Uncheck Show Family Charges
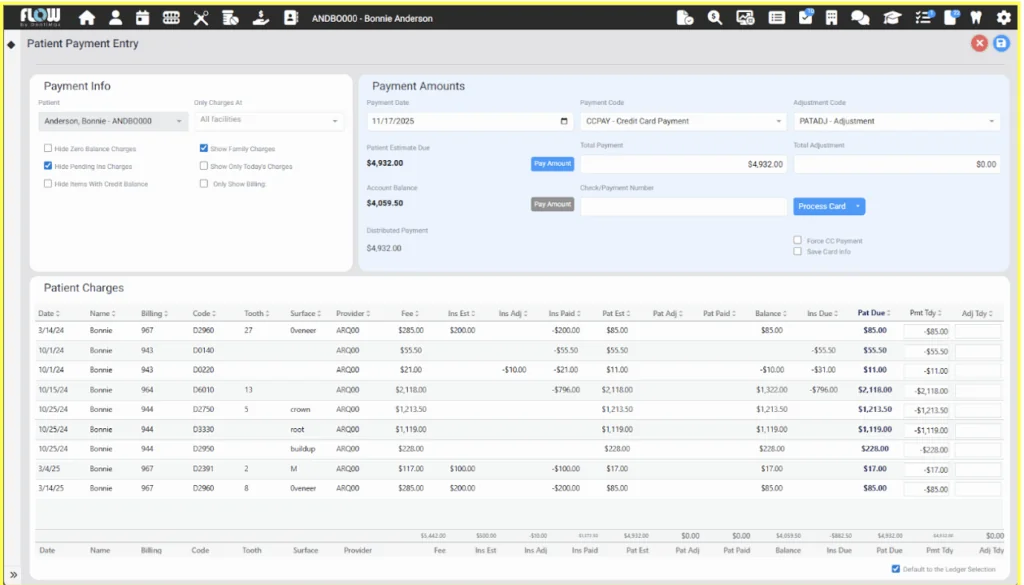The image size is (1024, 585). (204, 149)
